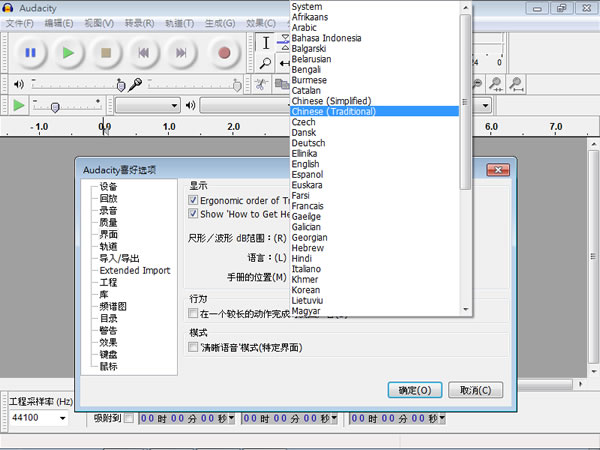Choose System in the language list
The width and height of the screenshot is (600, 450).
click(x=307, y=7)
